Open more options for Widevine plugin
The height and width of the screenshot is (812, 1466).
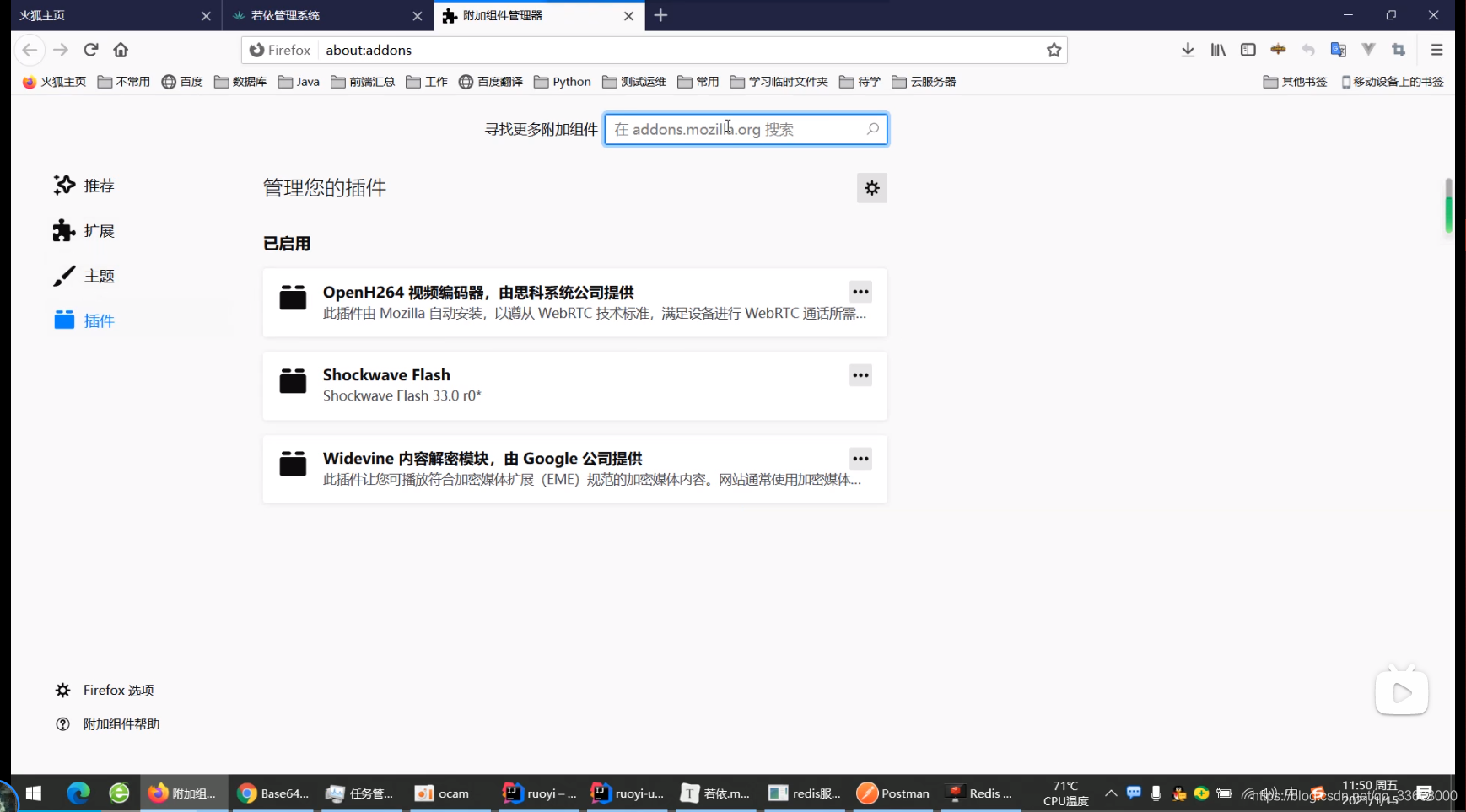click(860, 459)
